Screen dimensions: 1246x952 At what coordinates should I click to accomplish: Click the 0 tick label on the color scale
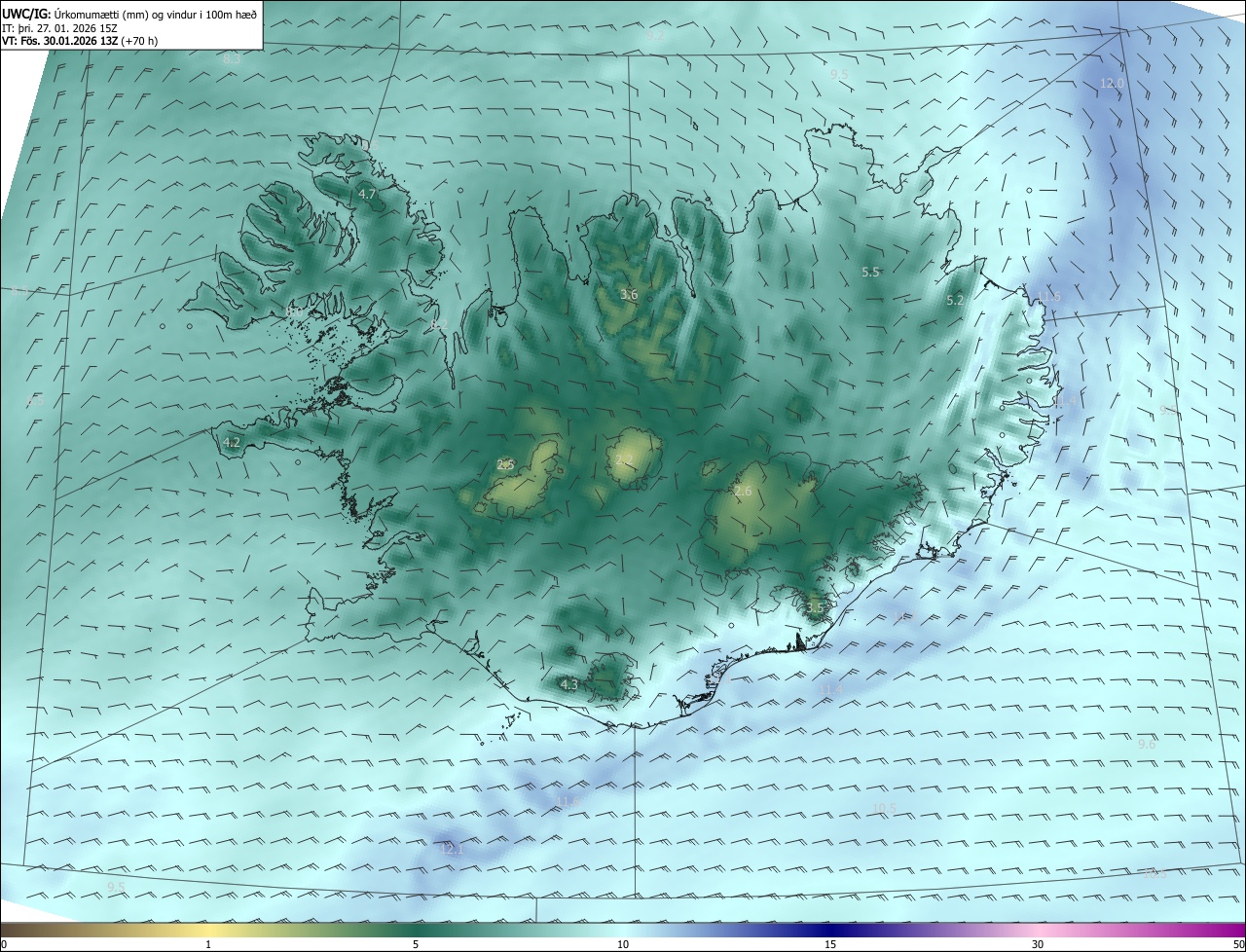[x=4, y=945]
